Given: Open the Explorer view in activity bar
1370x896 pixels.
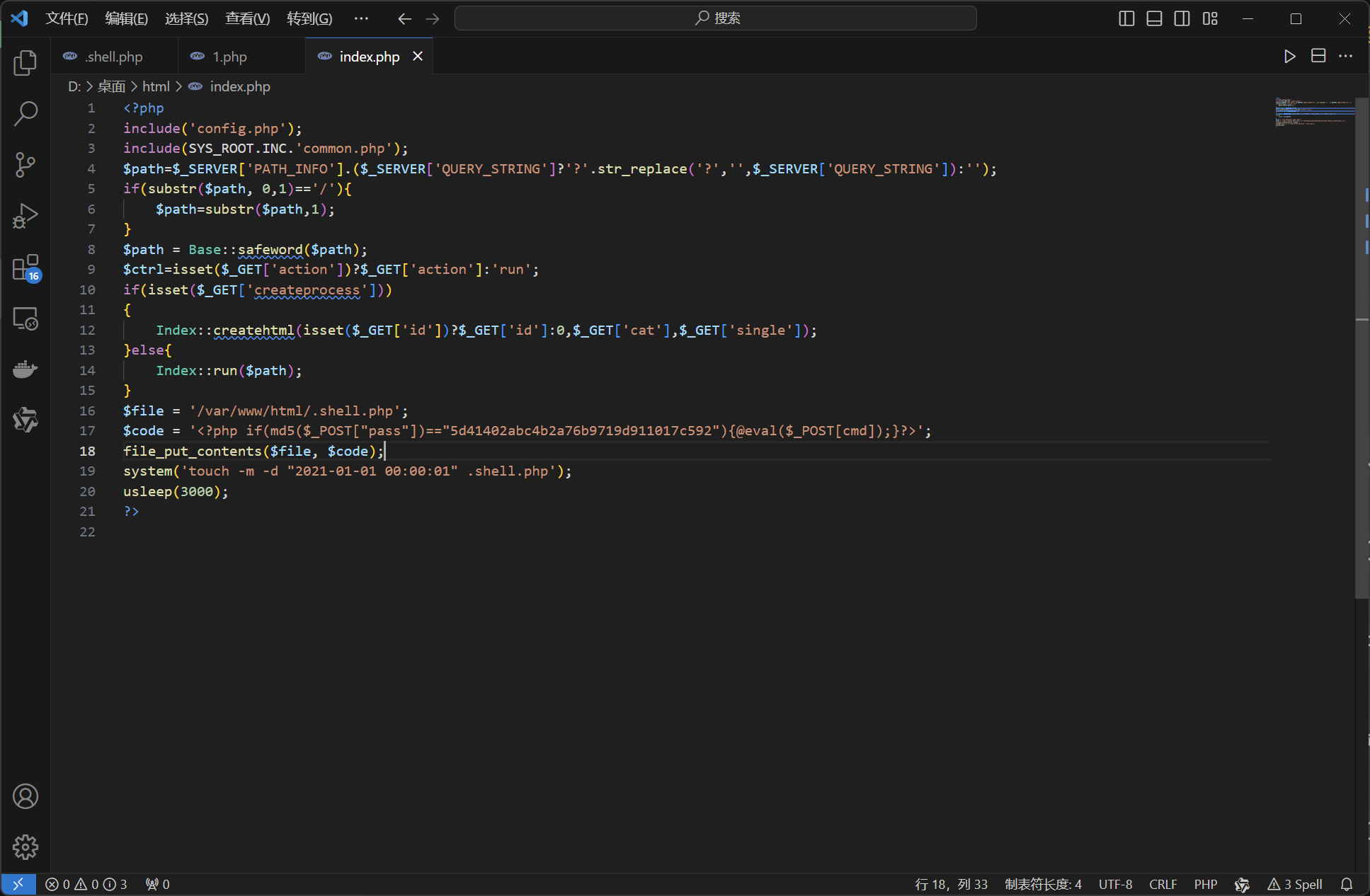Looking at the screenshot, I should (25, 63).
